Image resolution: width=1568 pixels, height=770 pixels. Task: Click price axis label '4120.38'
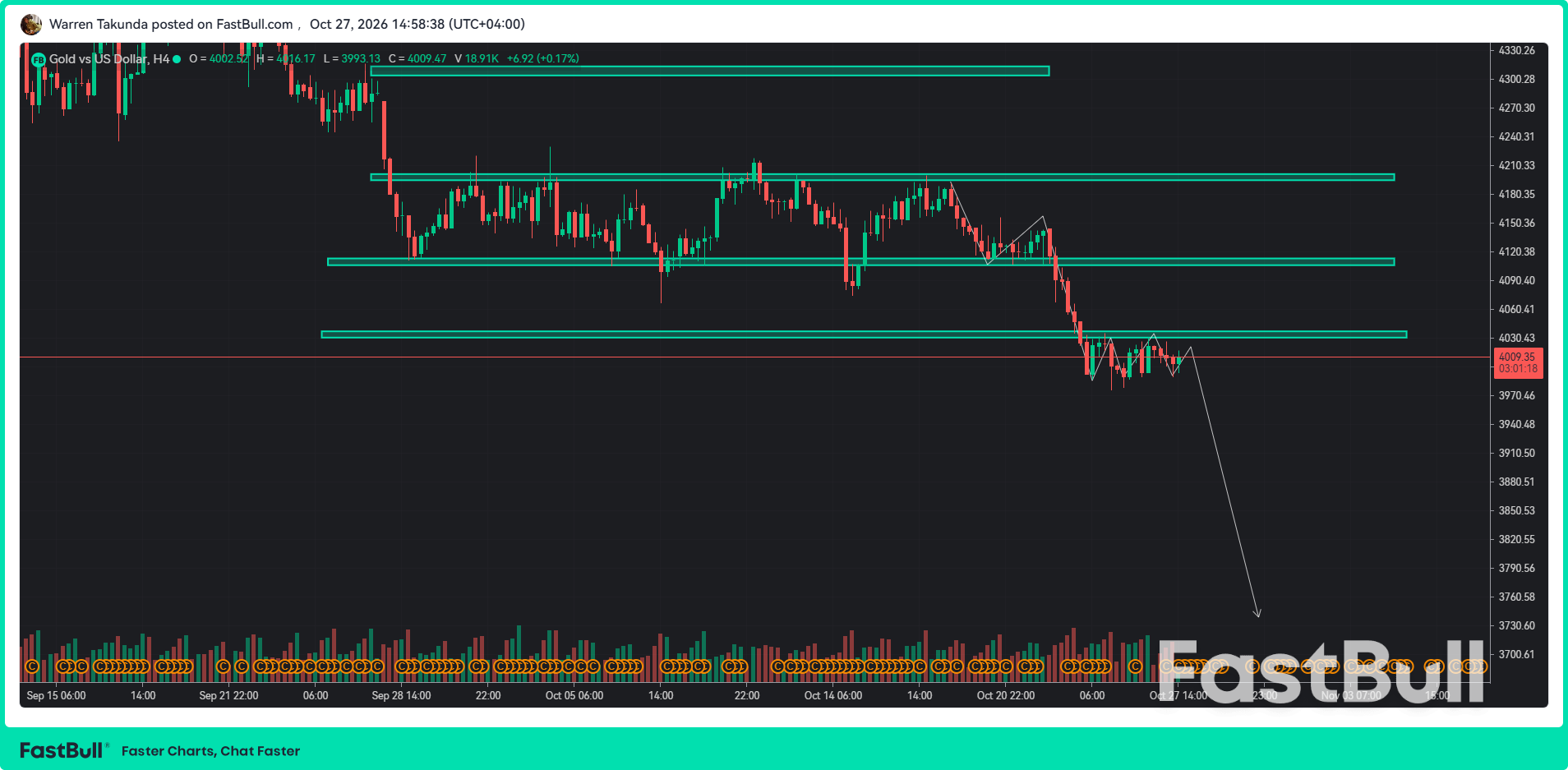[x=1516, y=252]
